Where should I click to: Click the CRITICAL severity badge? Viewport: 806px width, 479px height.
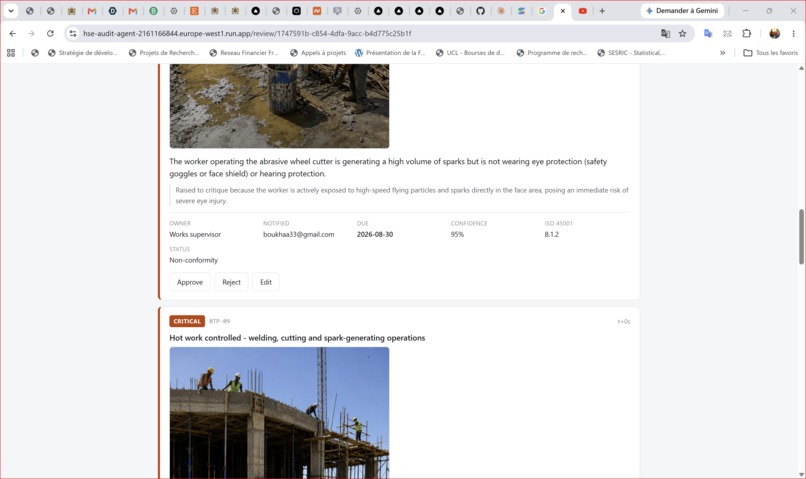[187, 321]
